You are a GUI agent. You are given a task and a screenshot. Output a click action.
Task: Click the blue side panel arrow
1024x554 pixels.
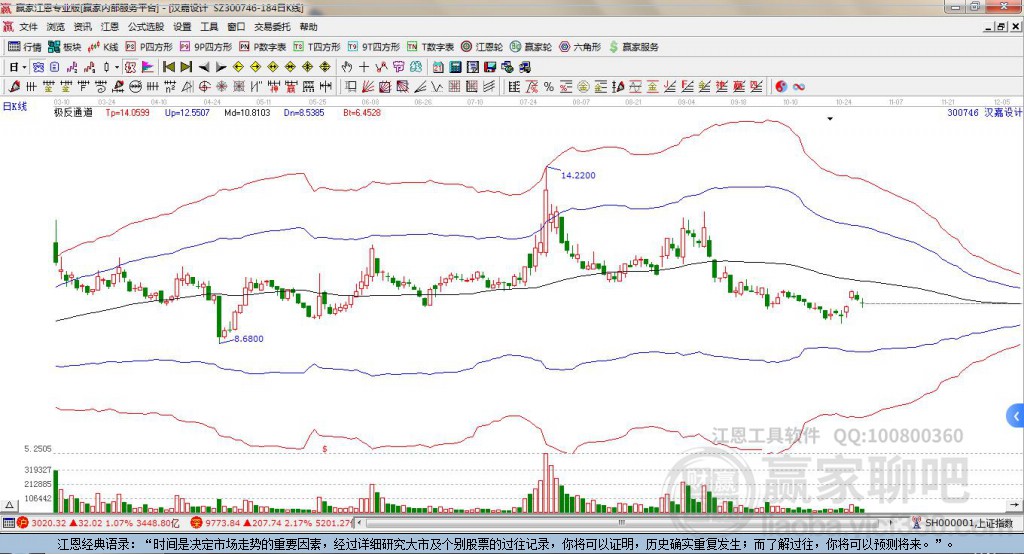tap(1016, 416)
